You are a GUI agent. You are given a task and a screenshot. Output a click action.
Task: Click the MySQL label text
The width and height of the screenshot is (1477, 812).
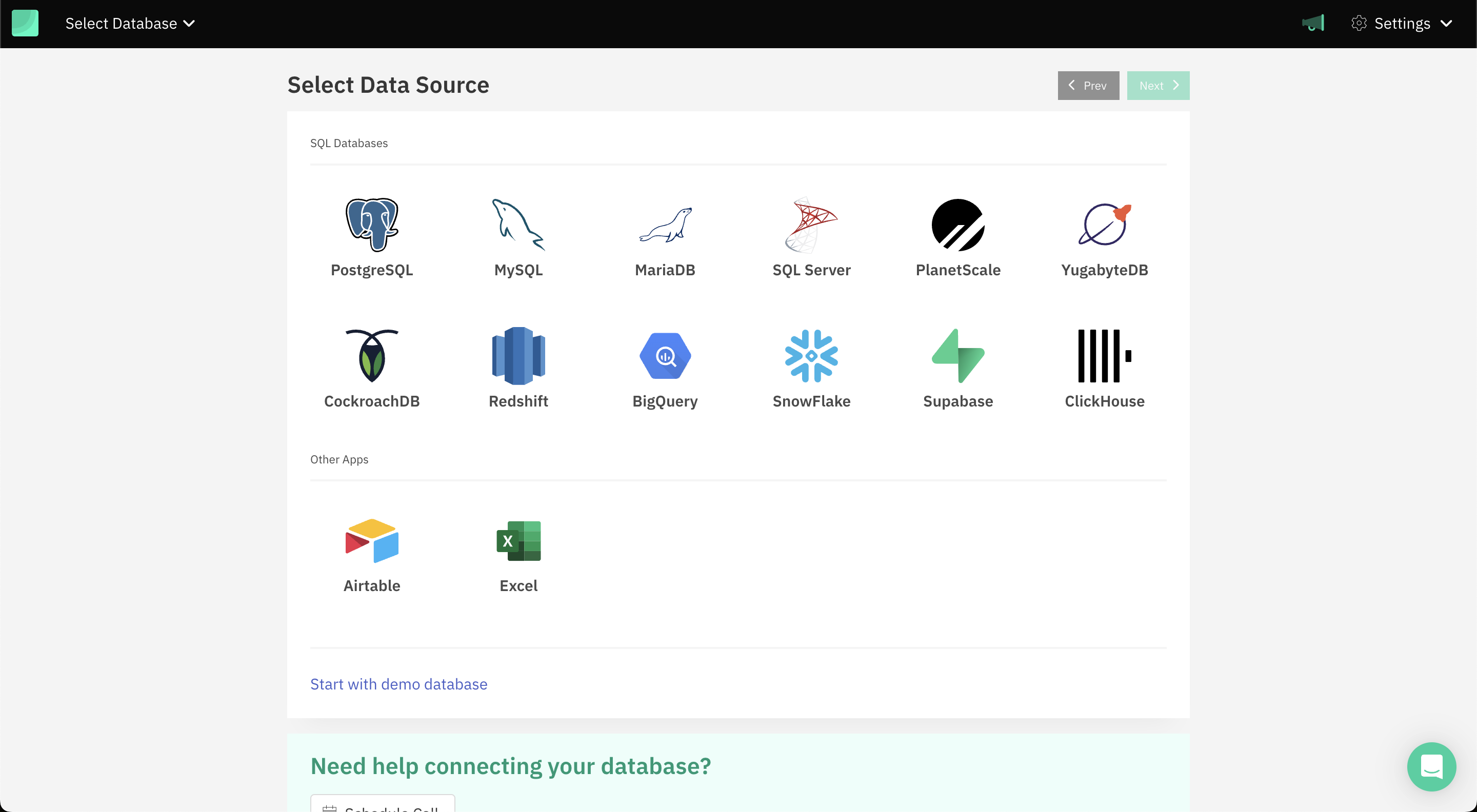(x=518, y=270)
